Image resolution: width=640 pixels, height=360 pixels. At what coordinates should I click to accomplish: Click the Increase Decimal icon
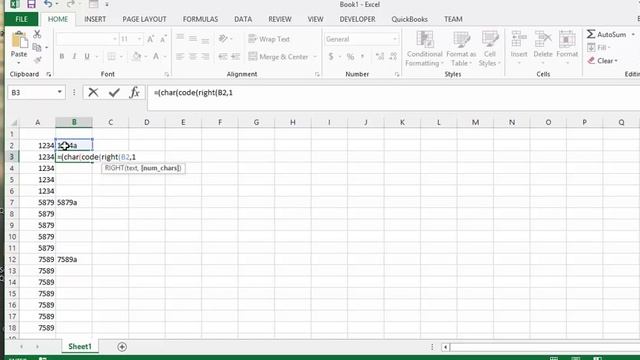click(x=380, y=57)
